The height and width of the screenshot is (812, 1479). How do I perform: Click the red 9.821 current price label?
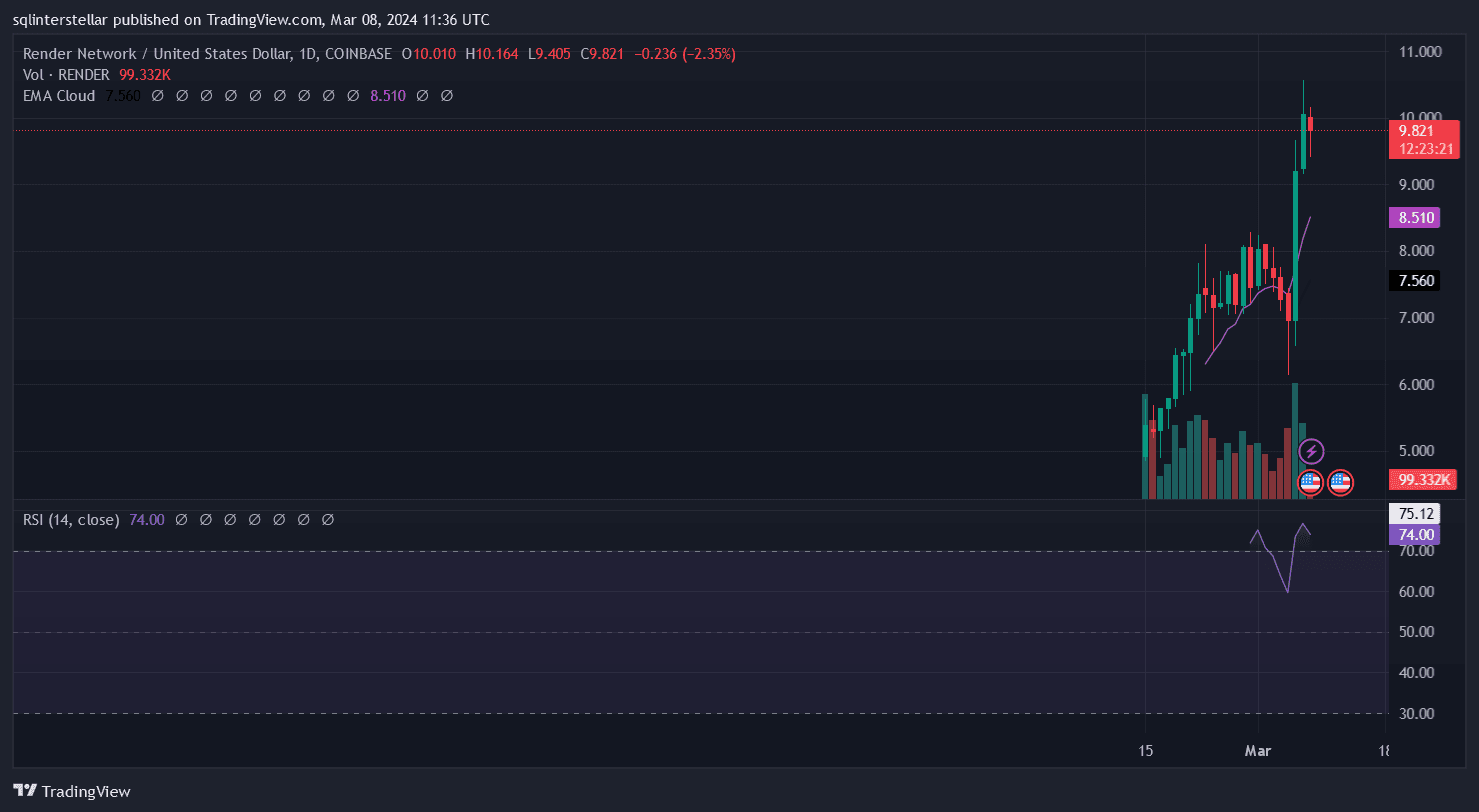(1422, 131)
